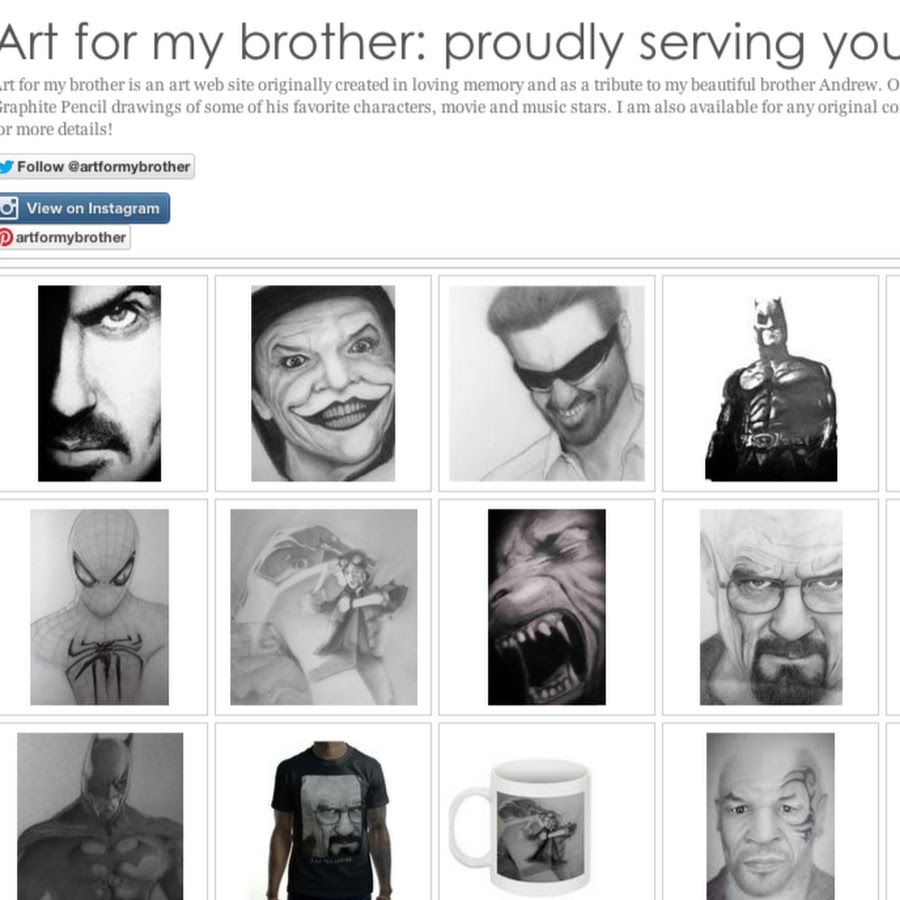
Task: Open the Jack Nicholson Joker drawing
Action: pos(323,383)
